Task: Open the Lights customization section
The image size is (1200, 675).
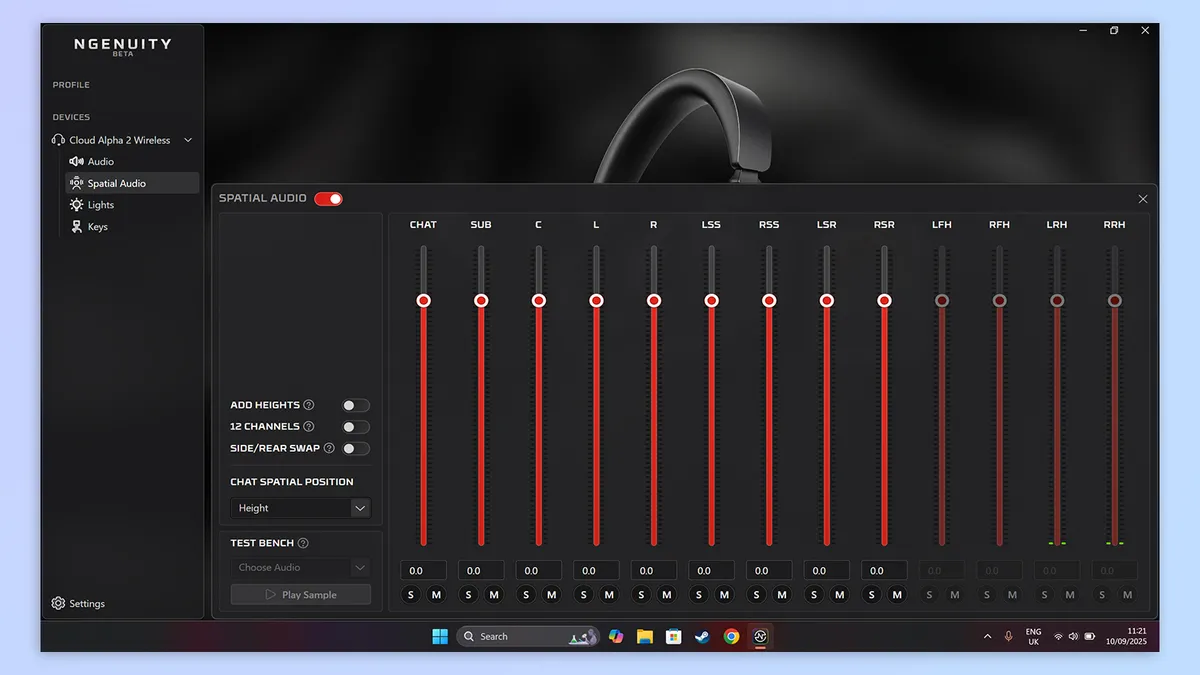Action: 99,204
